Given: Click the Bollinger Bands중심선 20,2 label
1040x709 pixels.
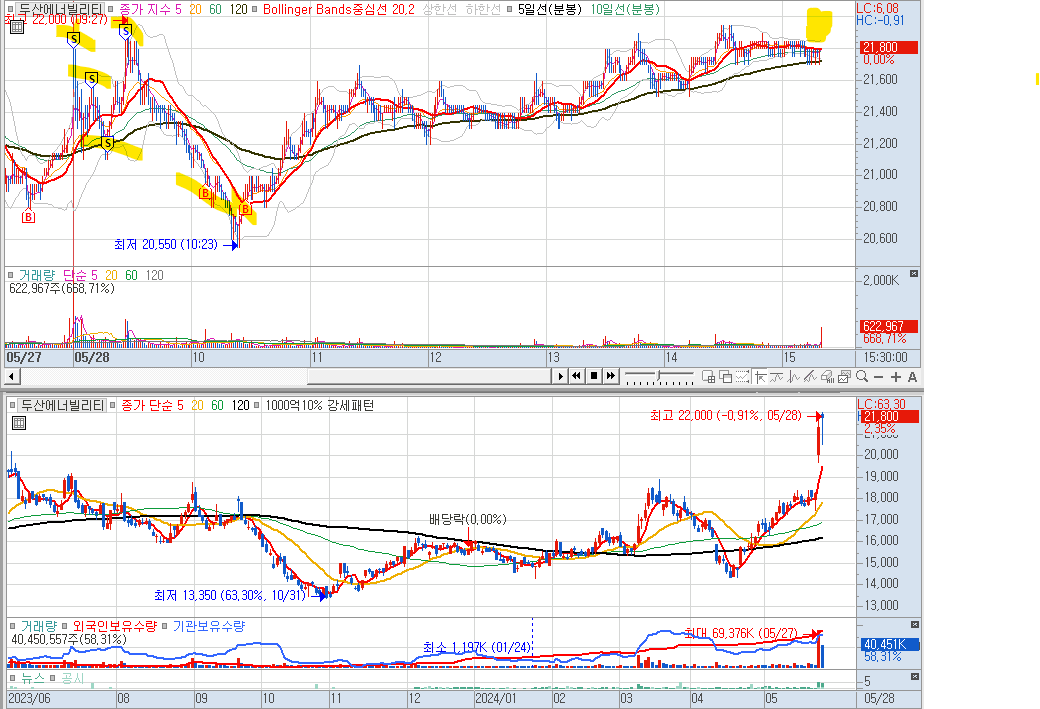Looking at the screenshot, I should click(338, 9).
